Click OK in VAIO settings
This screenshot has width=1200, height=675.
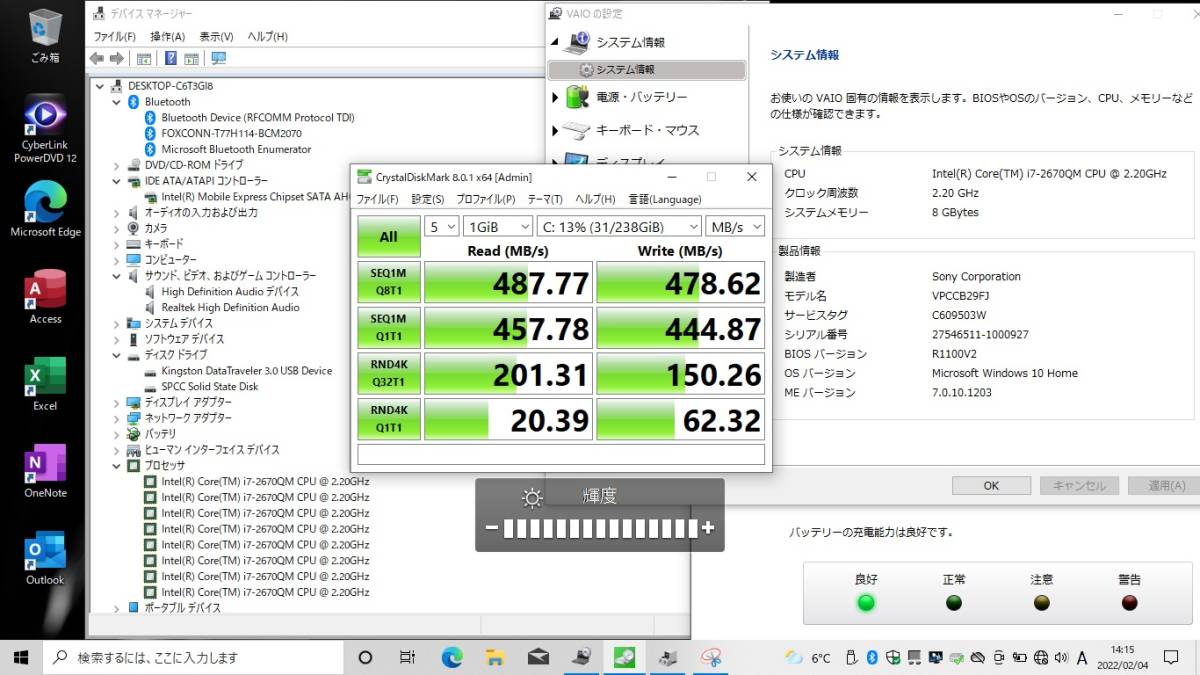991,486
